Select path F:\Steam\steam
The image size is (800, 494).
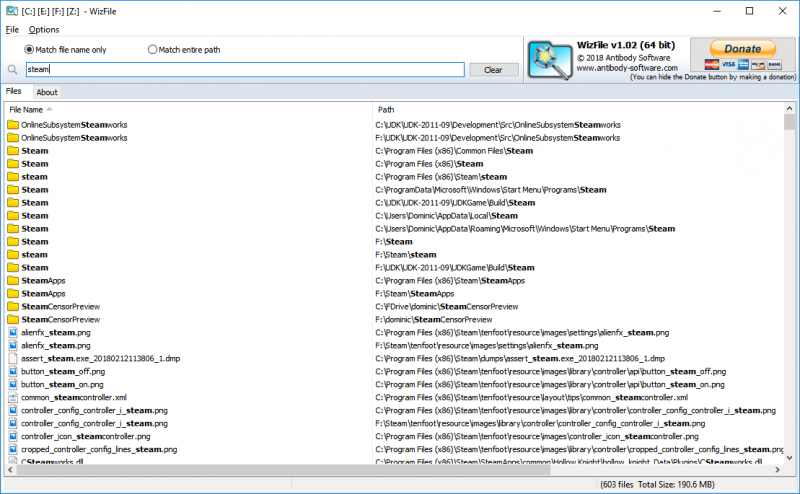pos(406,255)
